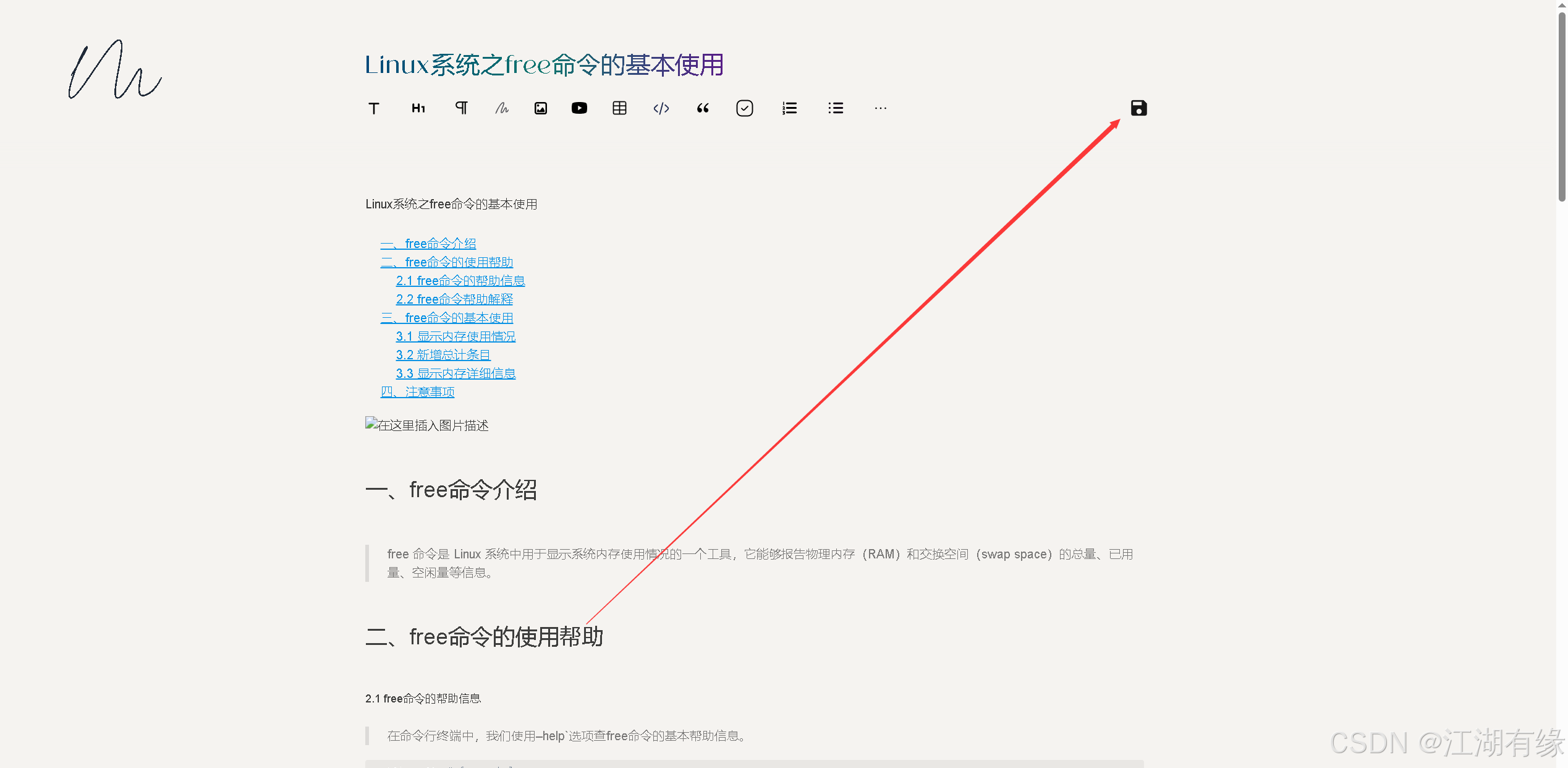This screenshot has width=1568, height=768.
Task: Insert a table
Action: tap(619, 108)
